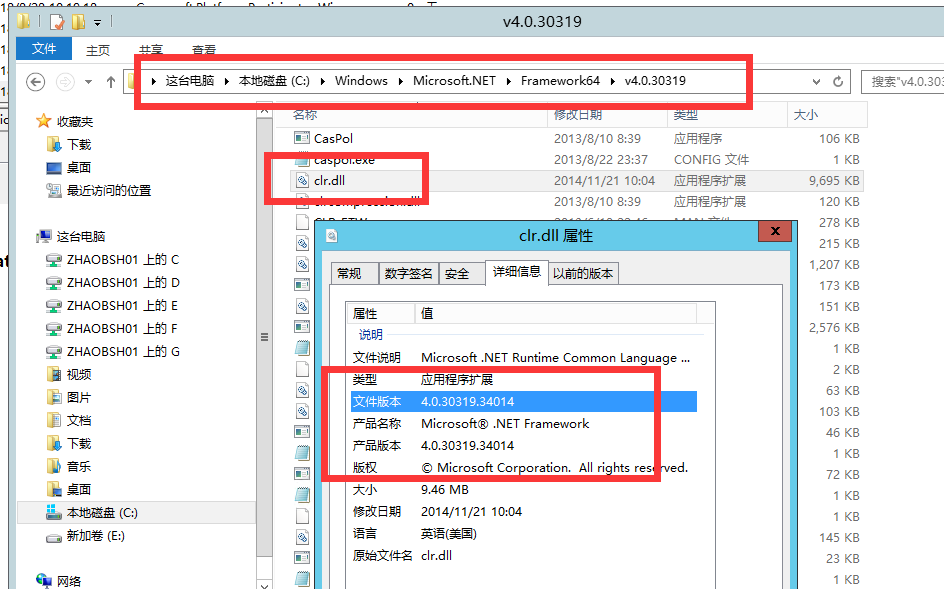Select the clr.dll file row
The image size is (944, 589).
click(x=576, y=181)
